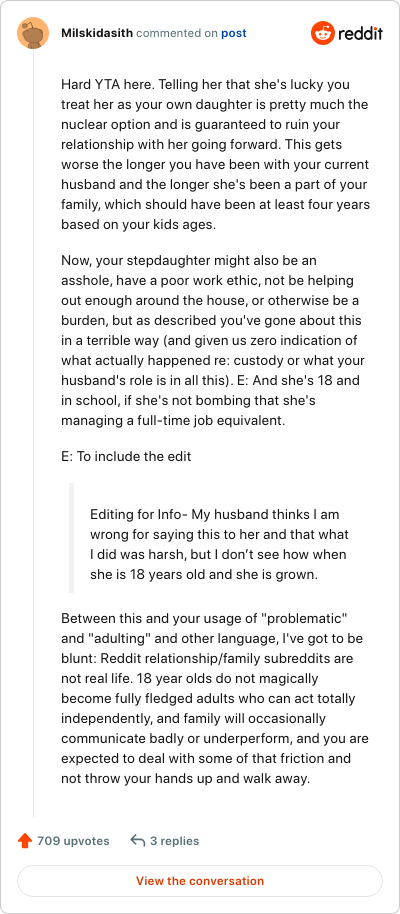Open the Milskidasith username link
The width and height of the screenshot is (400, 914).
[x=97, y=33]
